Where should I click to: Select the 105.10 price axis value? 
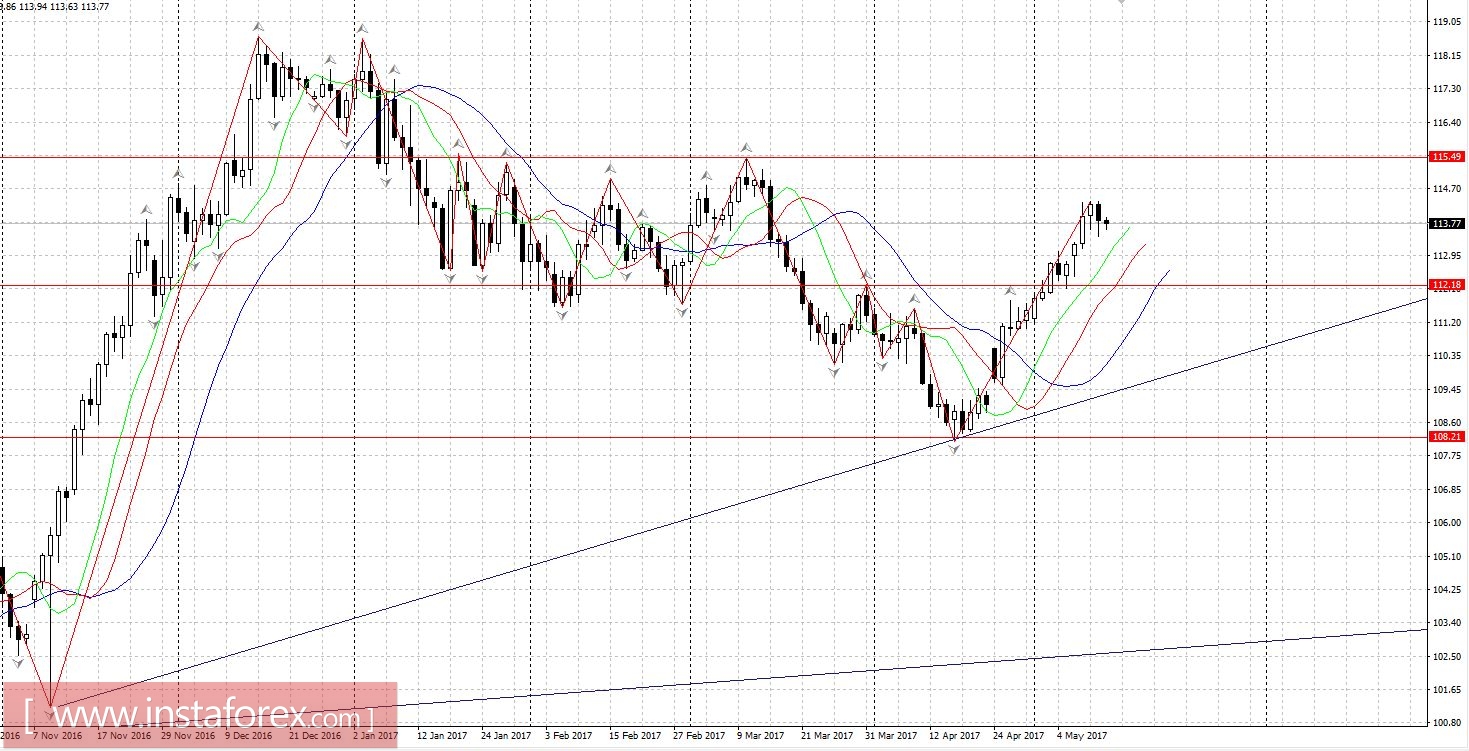click(x=1446, y=556)
